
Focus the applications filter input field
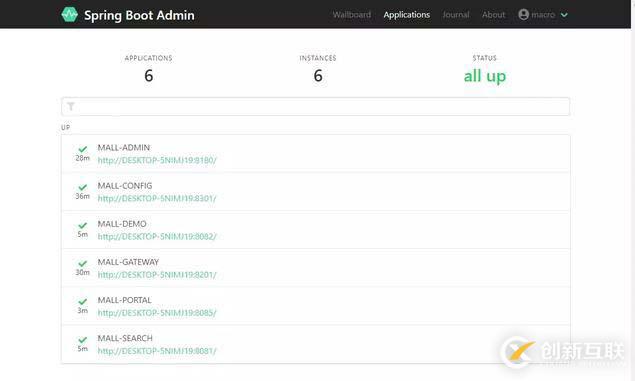pos(315,106)
